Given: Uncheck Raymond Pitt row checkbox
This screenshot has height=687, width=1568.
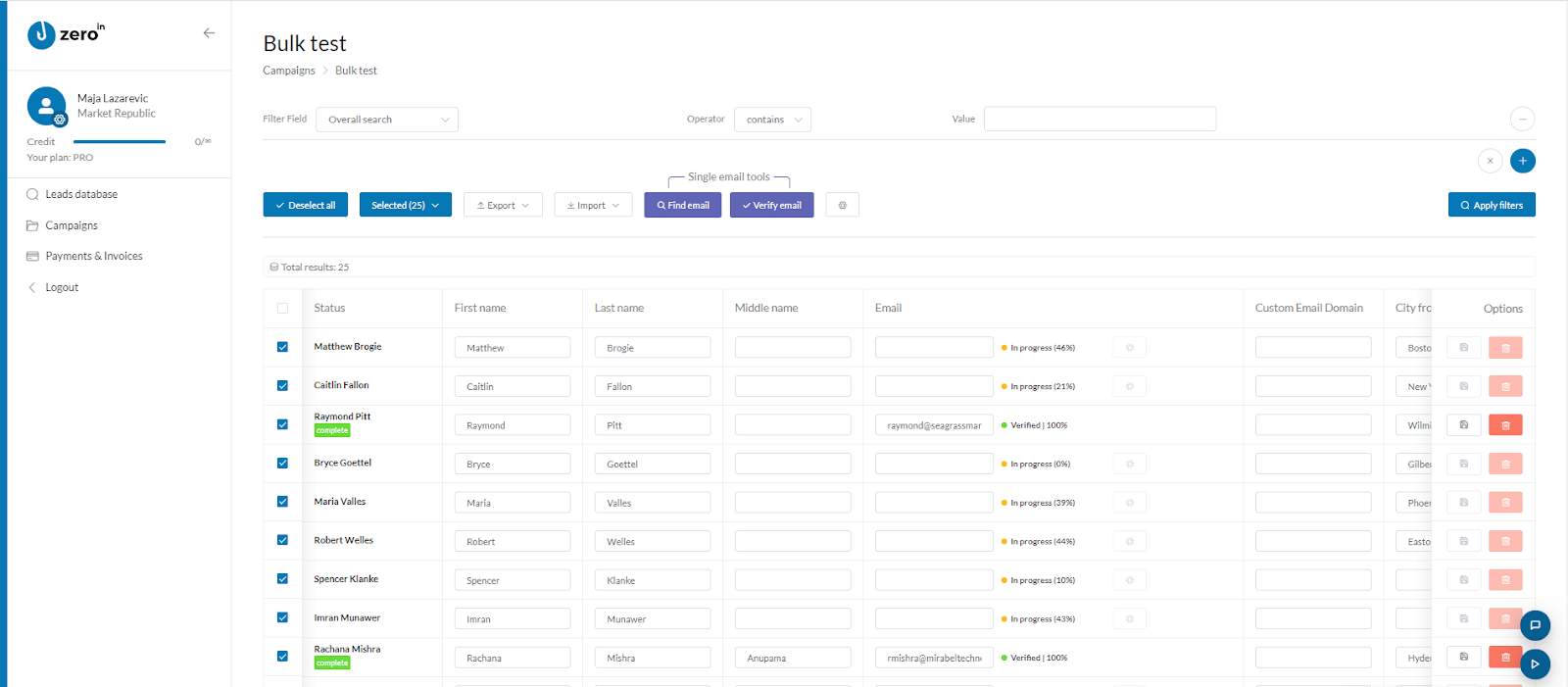Looking at the screenshot, I should 282,424.
